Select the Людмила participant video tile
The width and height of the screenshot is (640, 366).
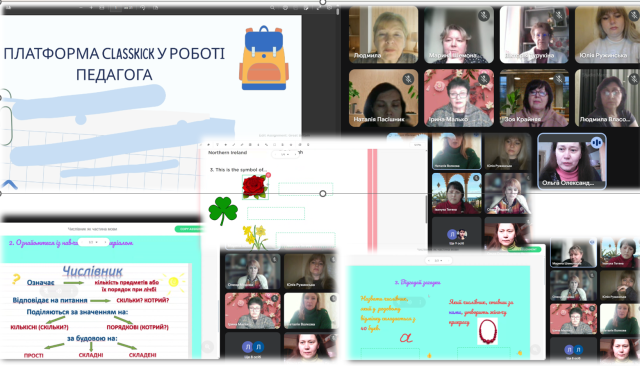coord(383,35)
